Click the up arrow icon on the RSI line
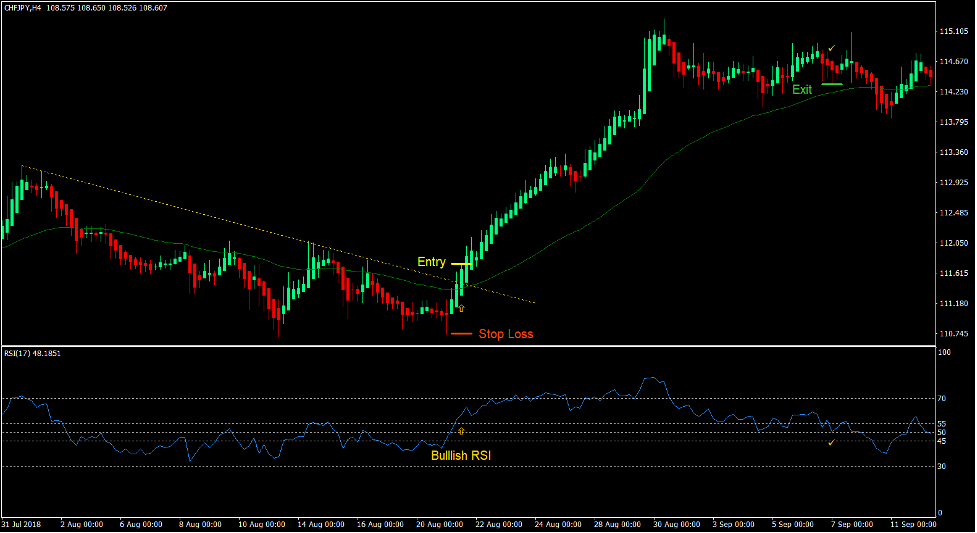The image size is (977, 533). (x=461, y=431)
